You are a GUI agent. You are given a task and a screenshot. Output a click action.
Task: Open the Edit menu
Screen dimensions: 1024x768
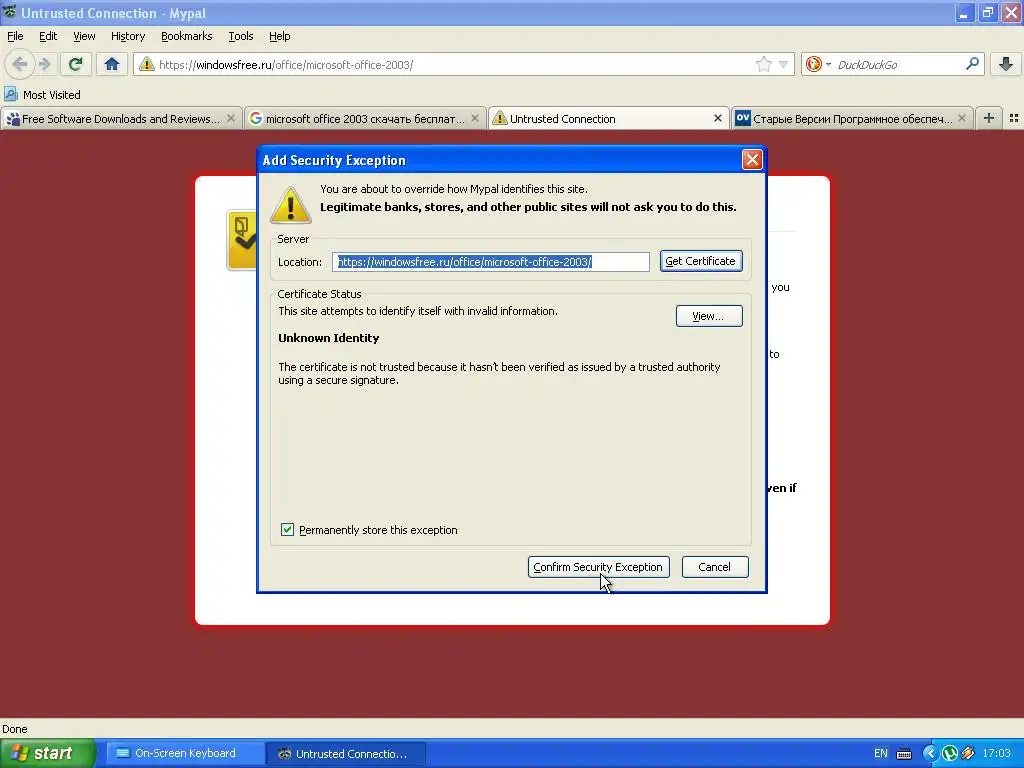coord(48,36)
